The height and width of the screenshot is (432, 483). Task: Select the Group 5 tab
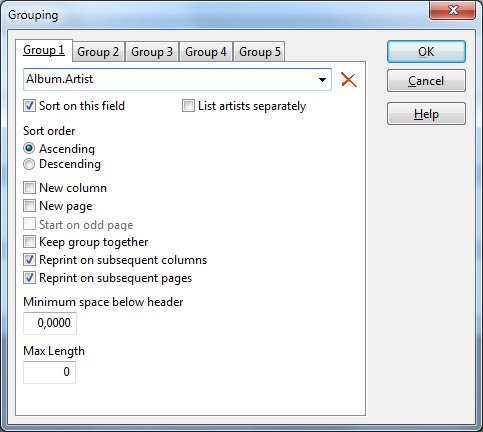(x=260, y=52)
